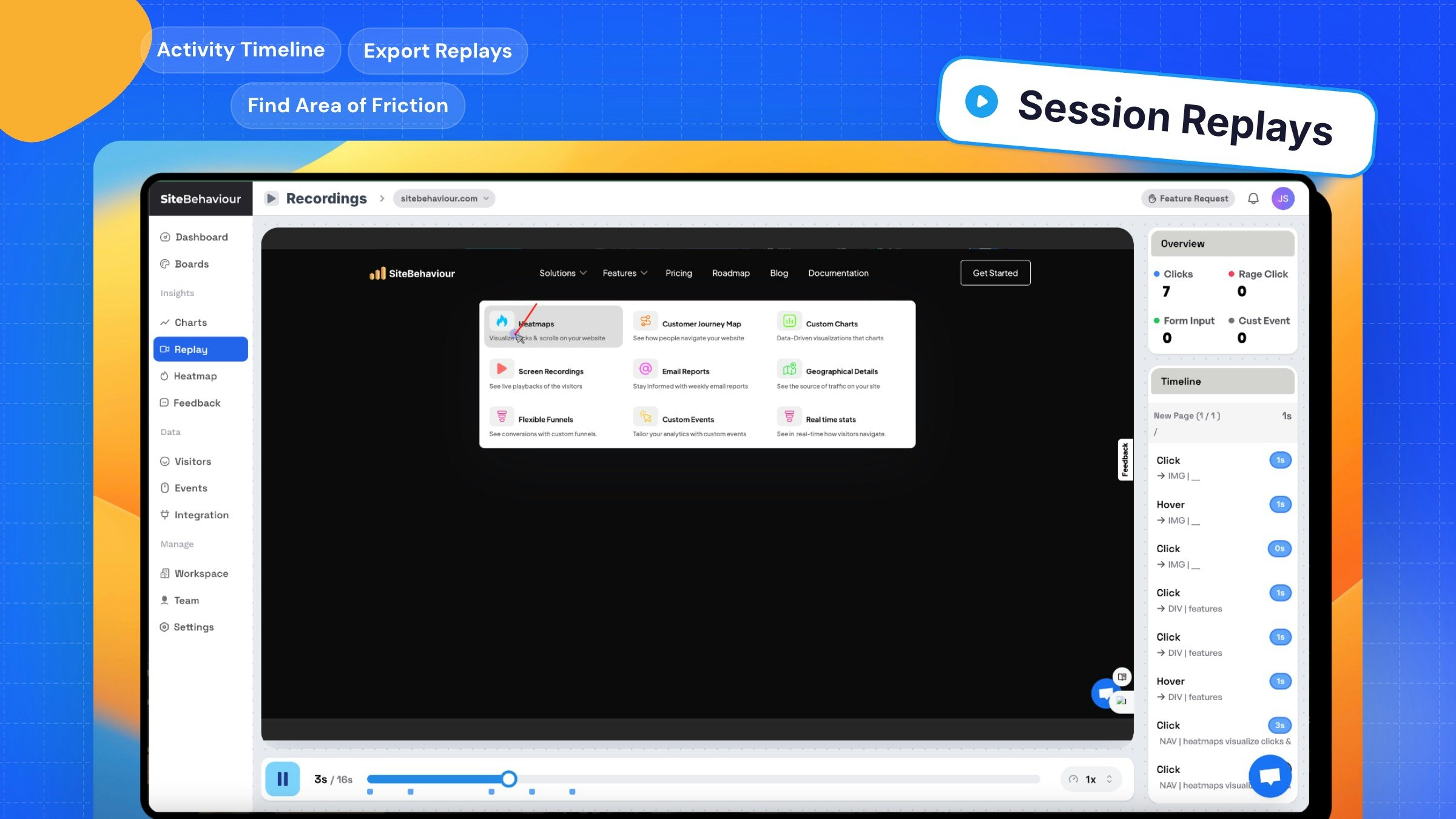Click the Feature Request button

pos(1188,198)
